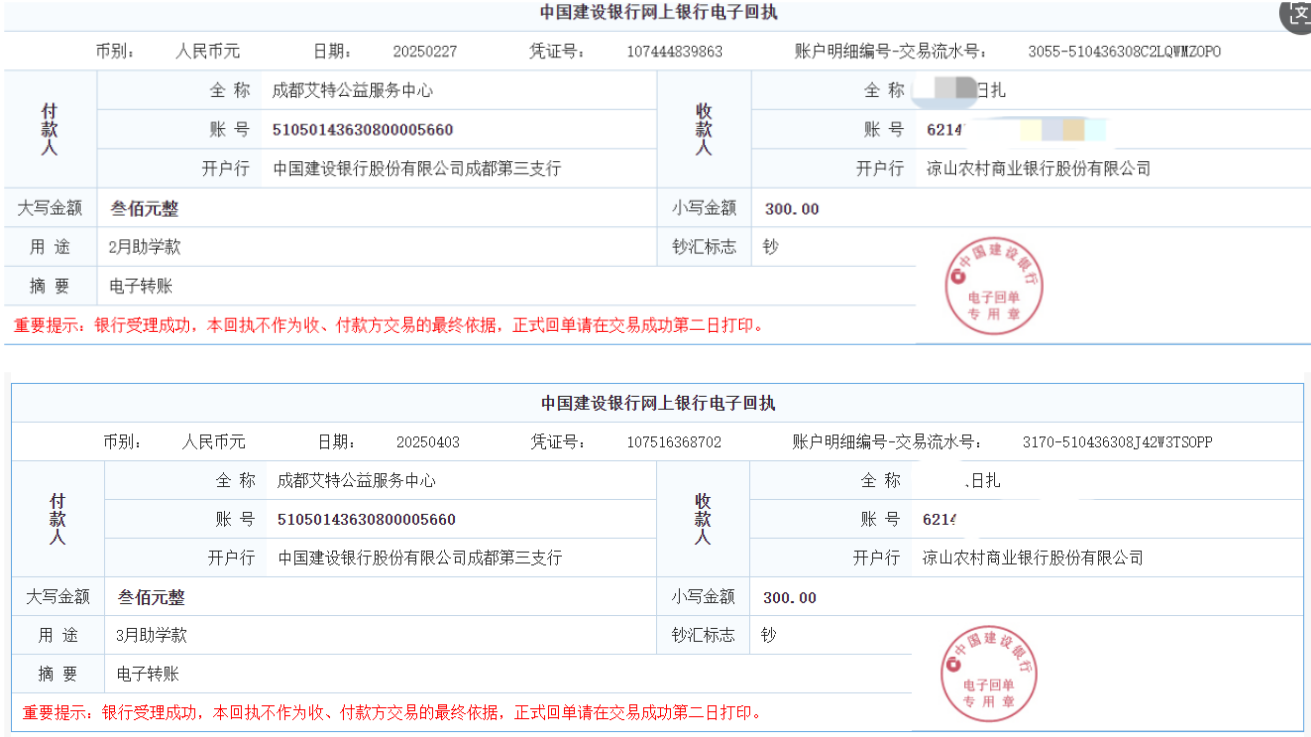The height and width of the screenshot is (737, 1311).
Task: Click red 重要提示 notice in 20250227 receipt
Action: [x=389, y=326]
